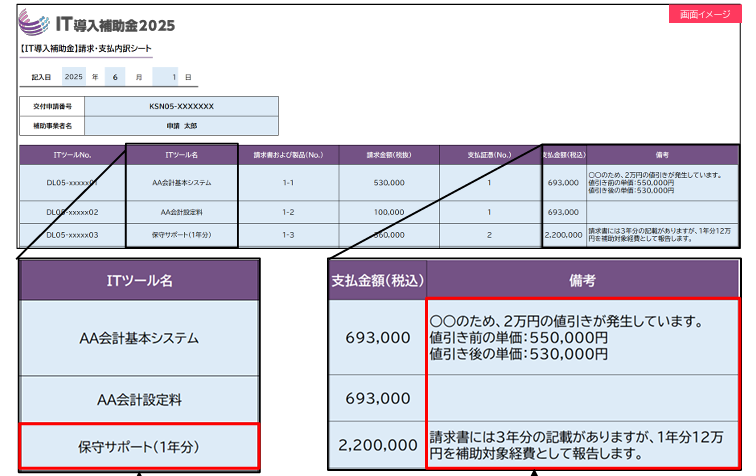Click the enlarged AA会計設定料 cell

coord(139,399)
